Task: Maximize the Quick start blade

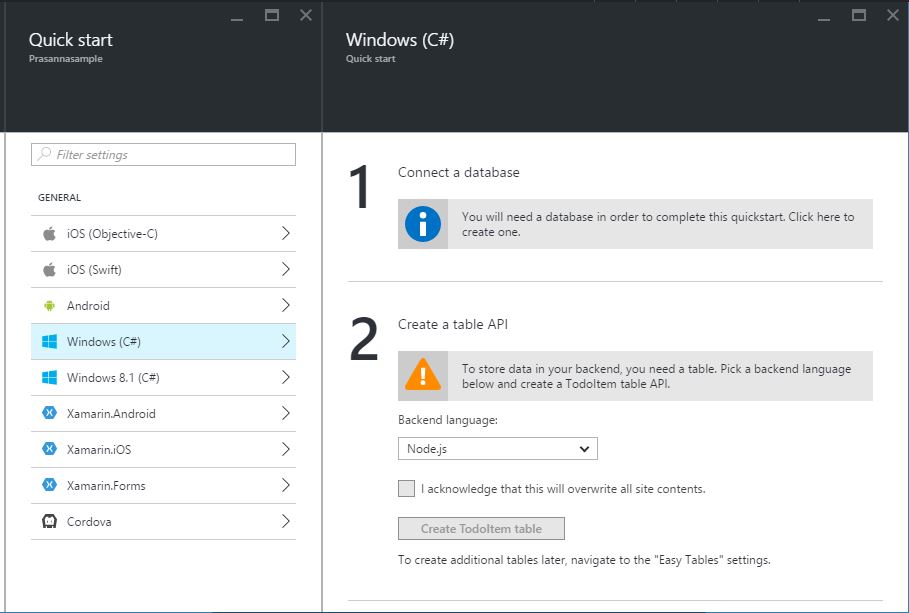Action: (272, 15)
